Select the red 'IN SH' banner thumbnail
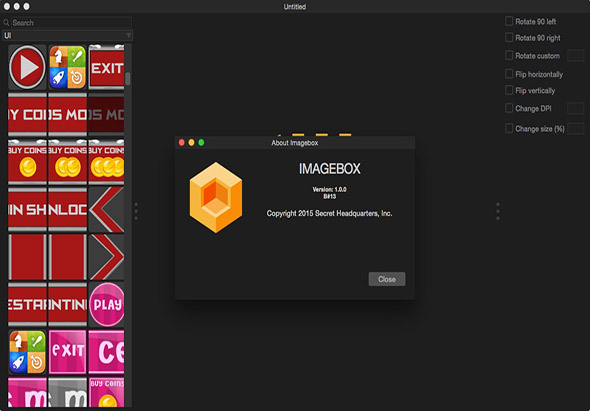590x411 pixels. (27, 209)
